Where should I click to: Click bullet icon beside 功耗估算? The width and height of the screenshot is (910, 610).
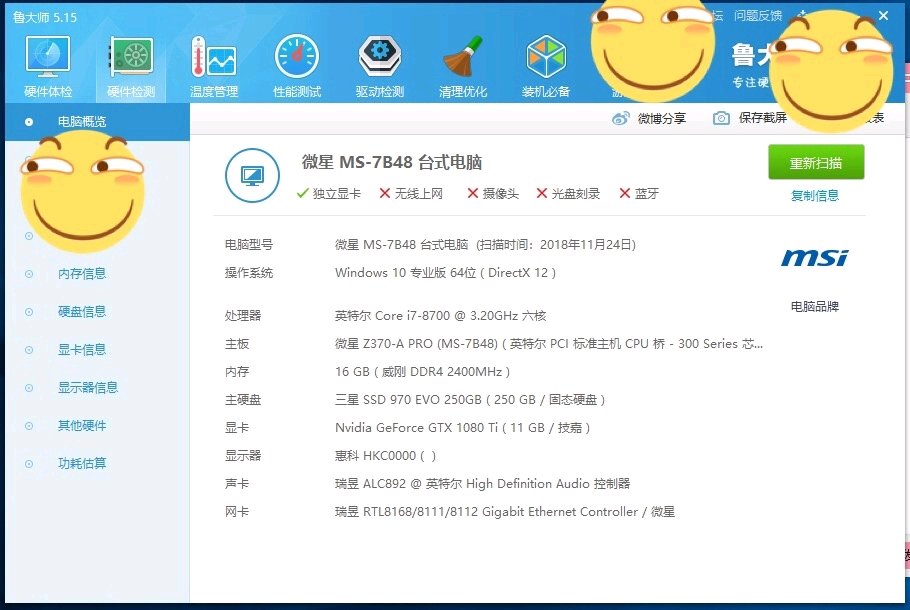28,464
